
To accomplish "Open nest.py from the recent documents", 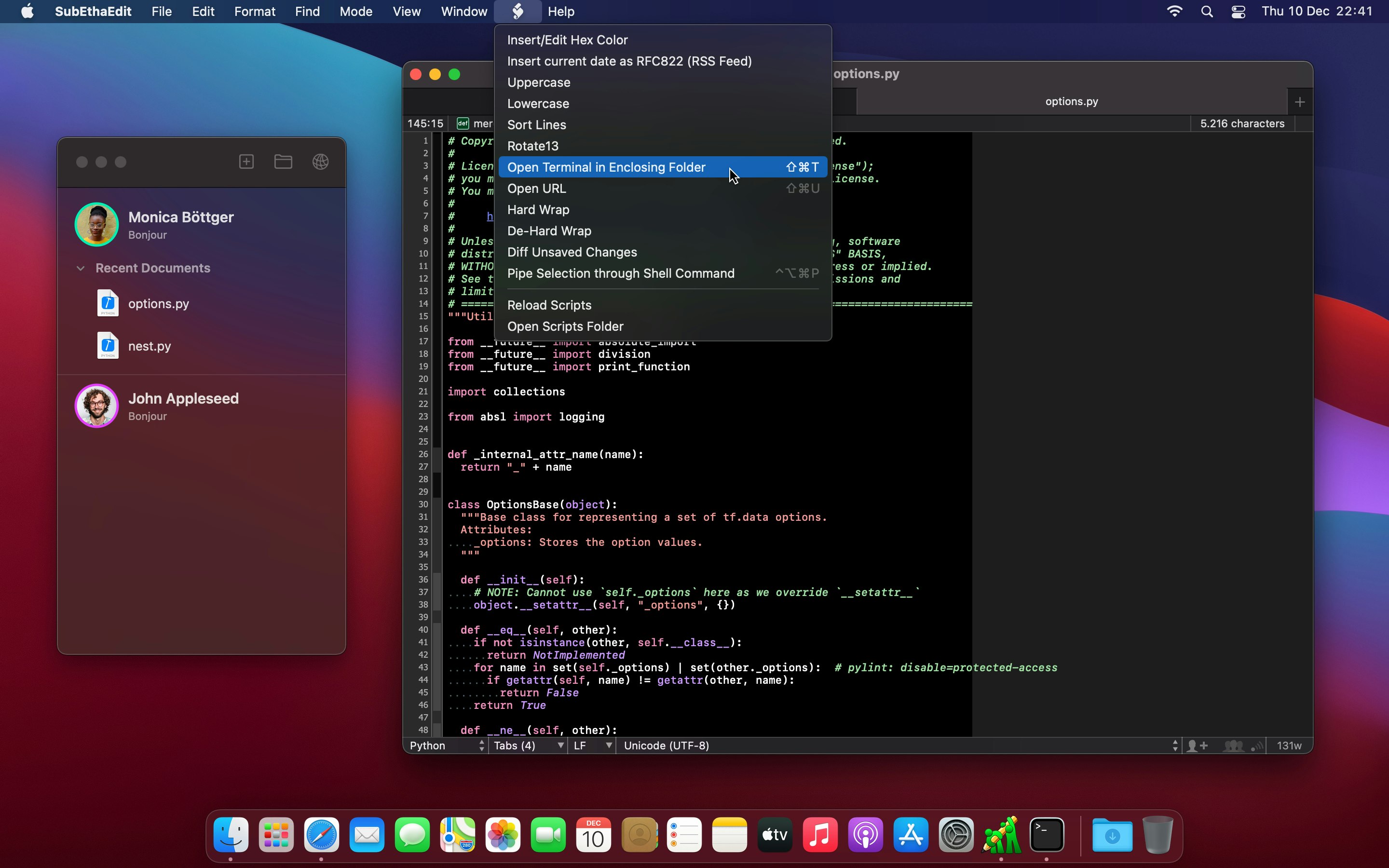I will pyautogui.click(x=149, y=346).
